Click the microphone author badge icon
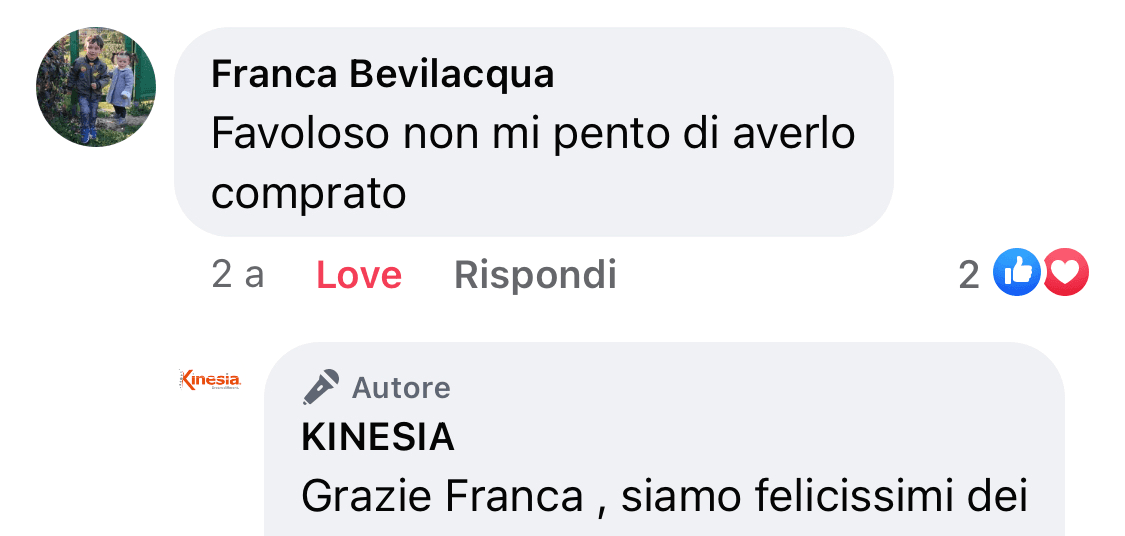Image resolution: width=1125 pixels, height=536 pixels. pos(321,387)
